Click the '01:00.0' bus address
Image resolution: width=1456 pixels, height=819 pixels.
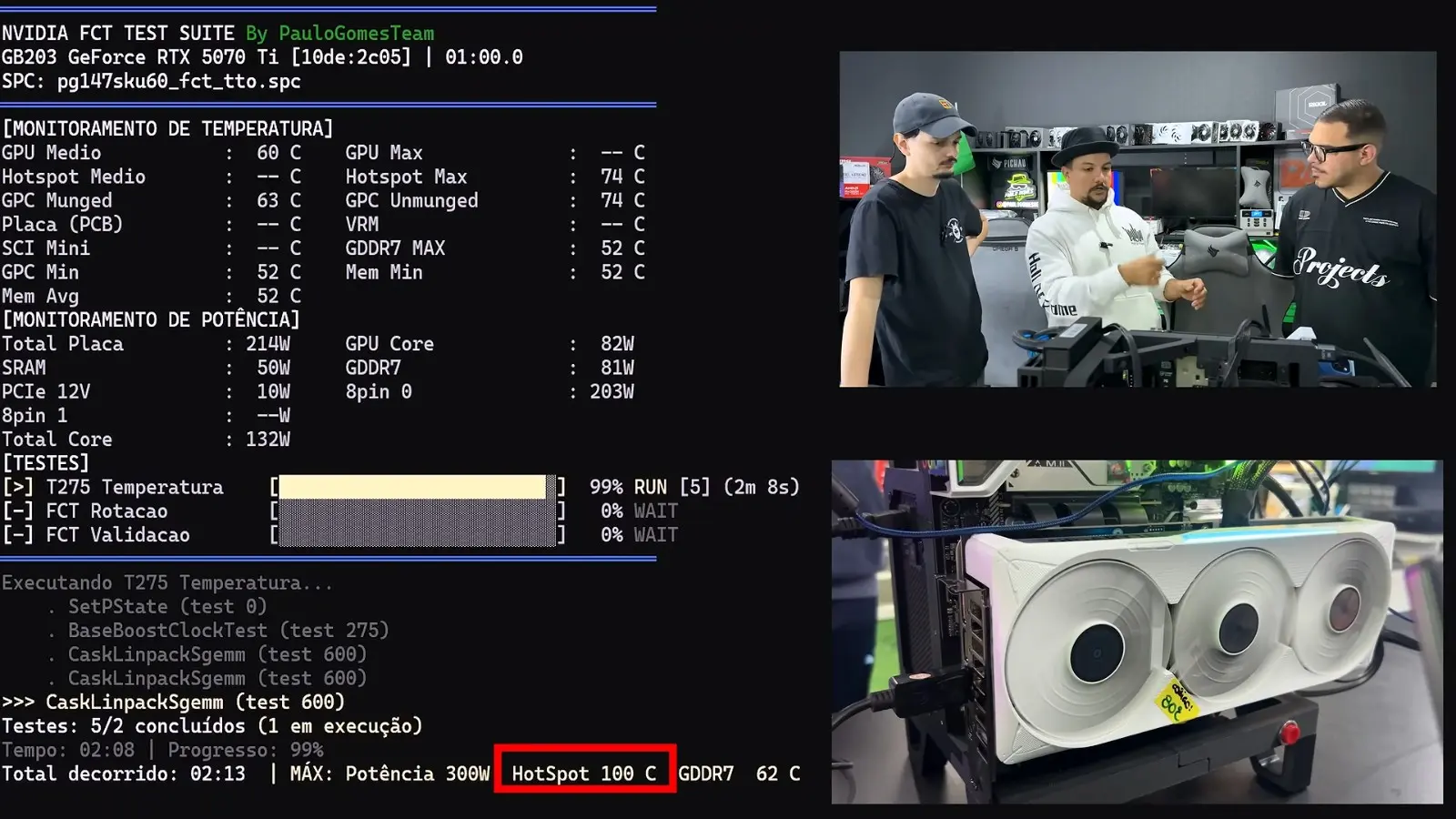(484, 57)
